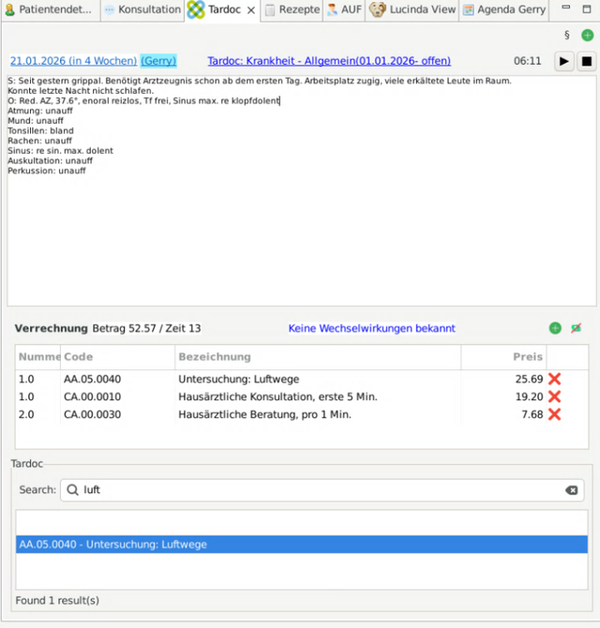This screenshot has width=600, height=628.
Task: Remove Untersuchung: Luftwege billing row
Action: [x=554, y=379]
